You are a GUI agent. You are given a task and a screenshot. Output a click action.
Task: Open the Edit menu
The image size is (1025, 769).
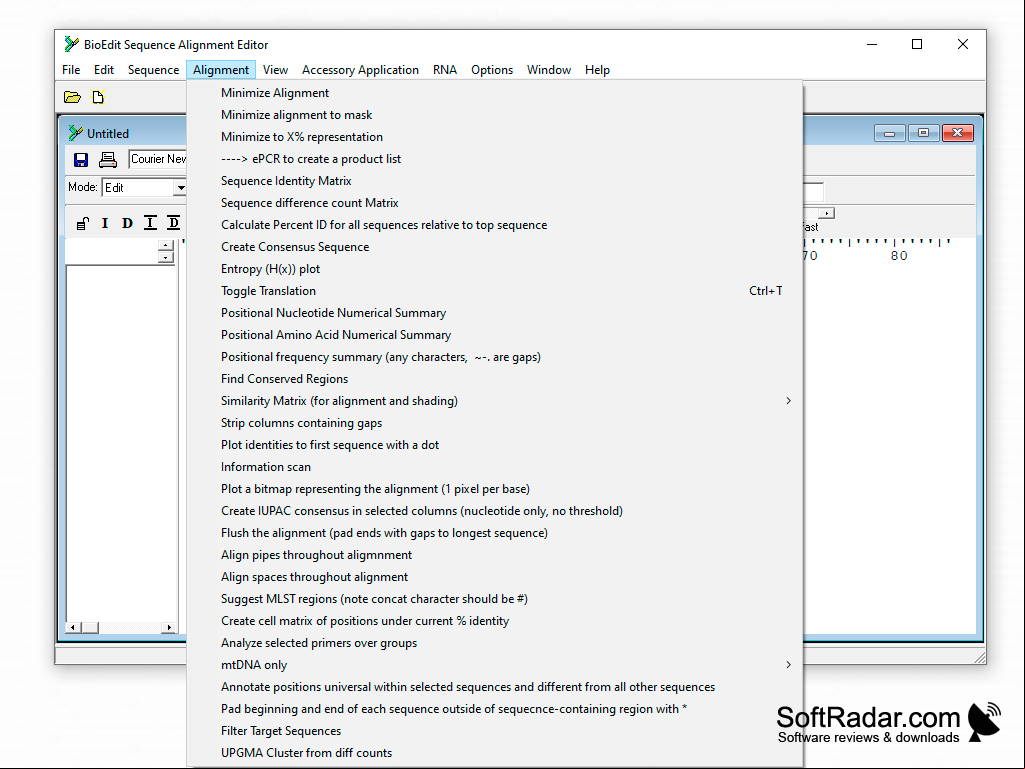[x=104, y=70]
